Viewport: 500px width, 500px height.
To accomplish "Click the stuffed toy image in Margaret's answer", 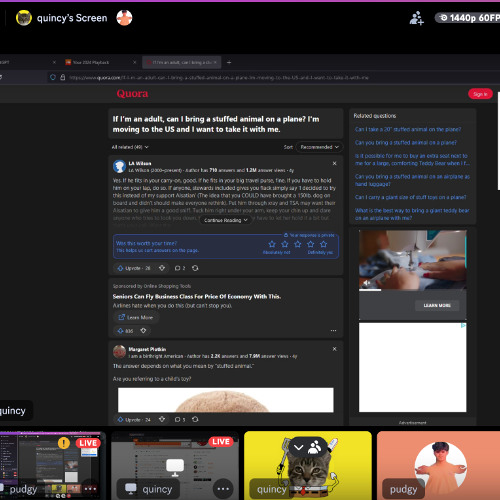I will click(x=226, y=400).
